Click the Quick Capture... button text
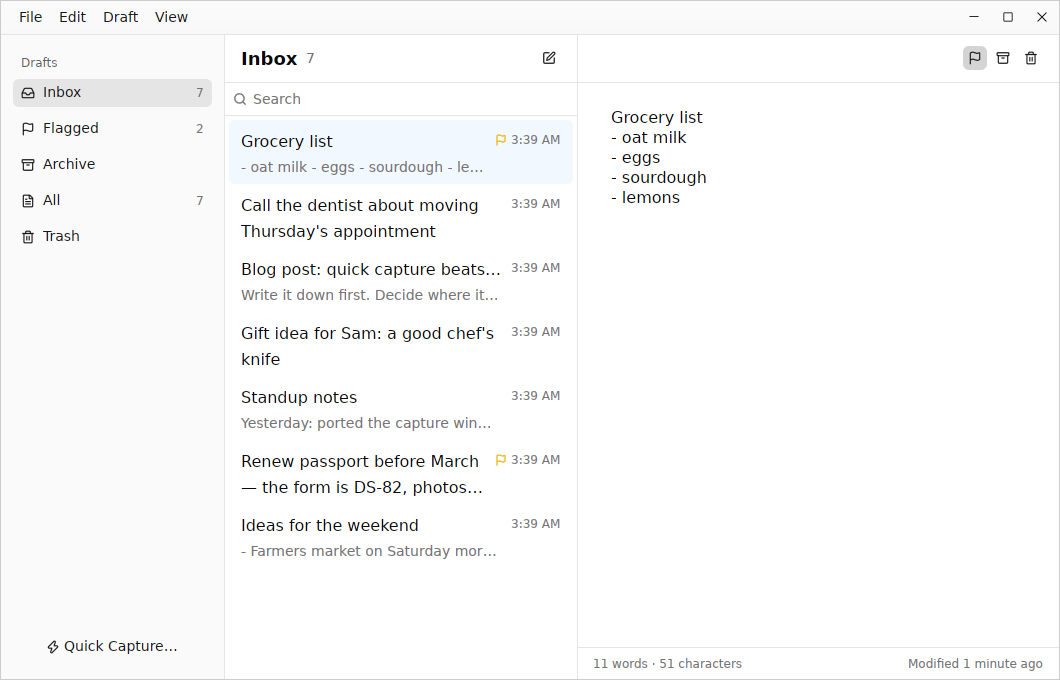 click(x=120, y=646)
